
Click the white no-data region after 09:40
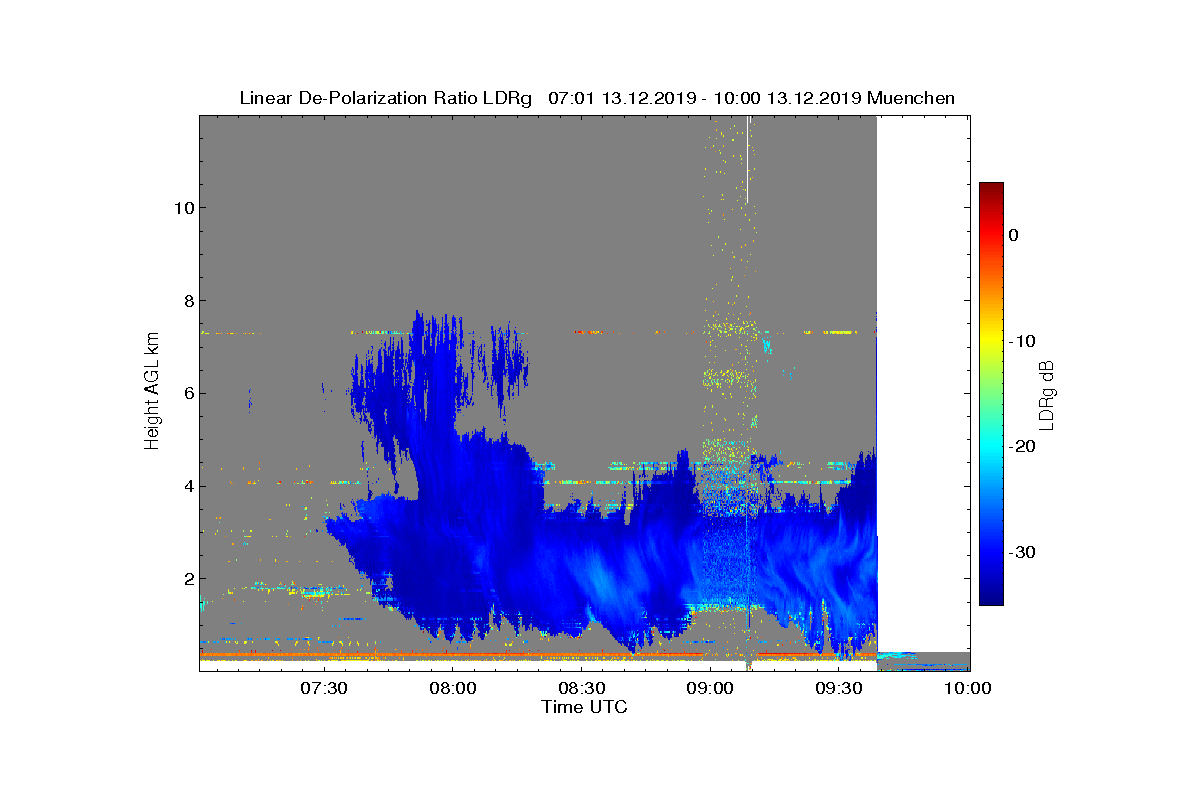pos(923,383)
